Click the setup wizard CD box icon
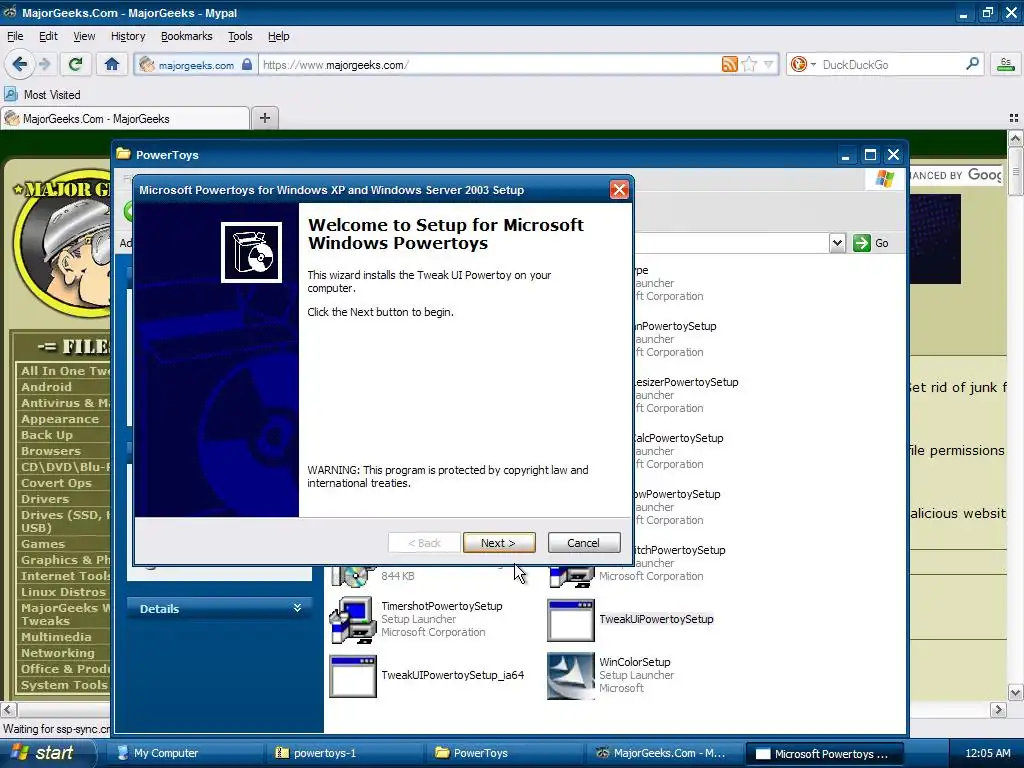The width and height of the screenshot is (1024, 768). click(x=251, y=252)
